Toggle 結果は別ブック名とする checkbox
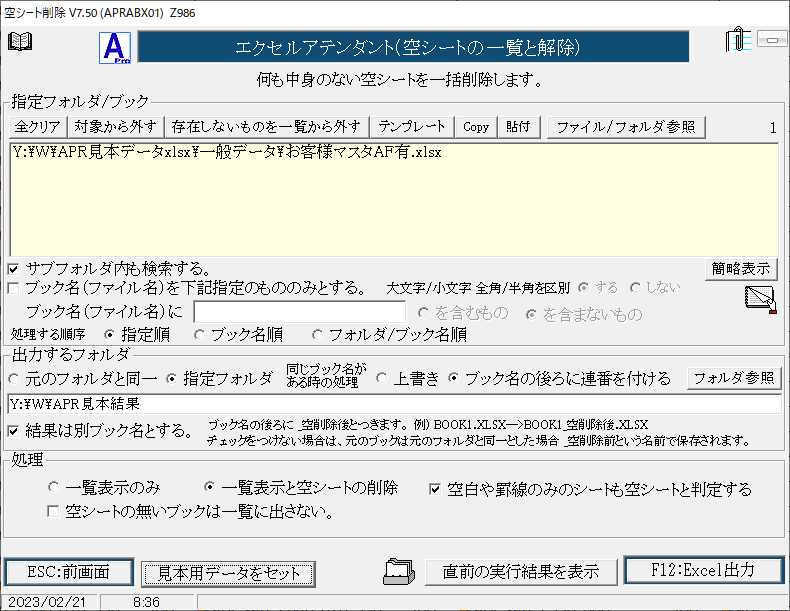The image size is (790, 611). 13,431
